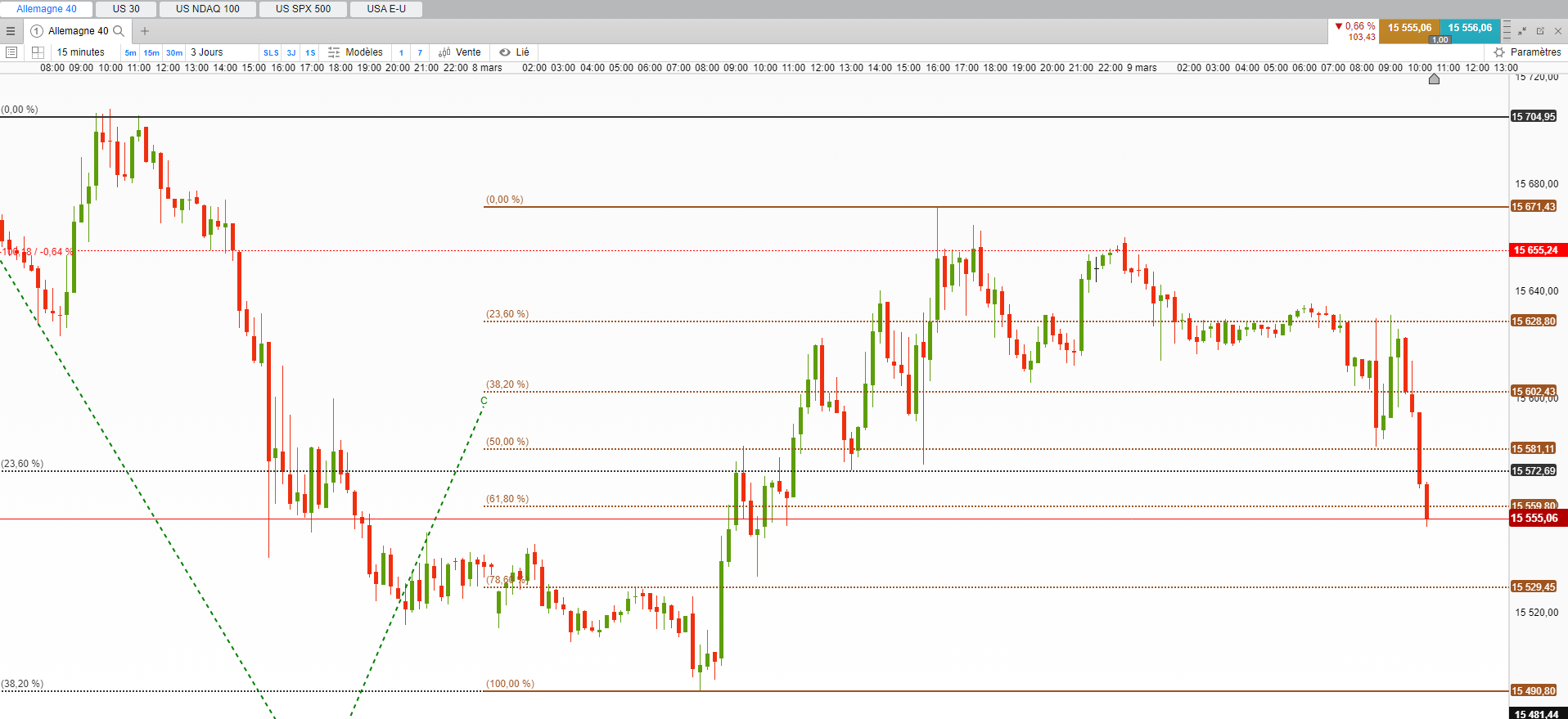
Task: Click the shrink-window arrows icon
Action: point(1522,31)
